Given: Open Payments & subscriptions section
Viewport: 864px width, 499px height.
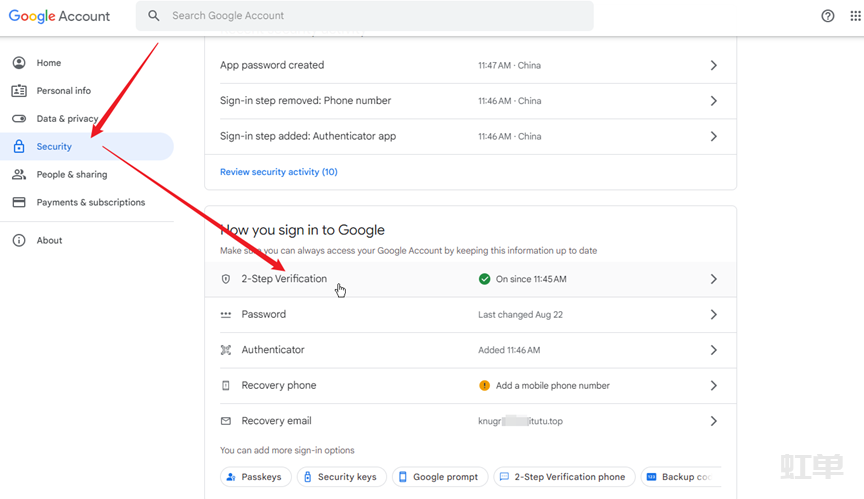Looking at the screenshot, I should [x=87, y=202].
